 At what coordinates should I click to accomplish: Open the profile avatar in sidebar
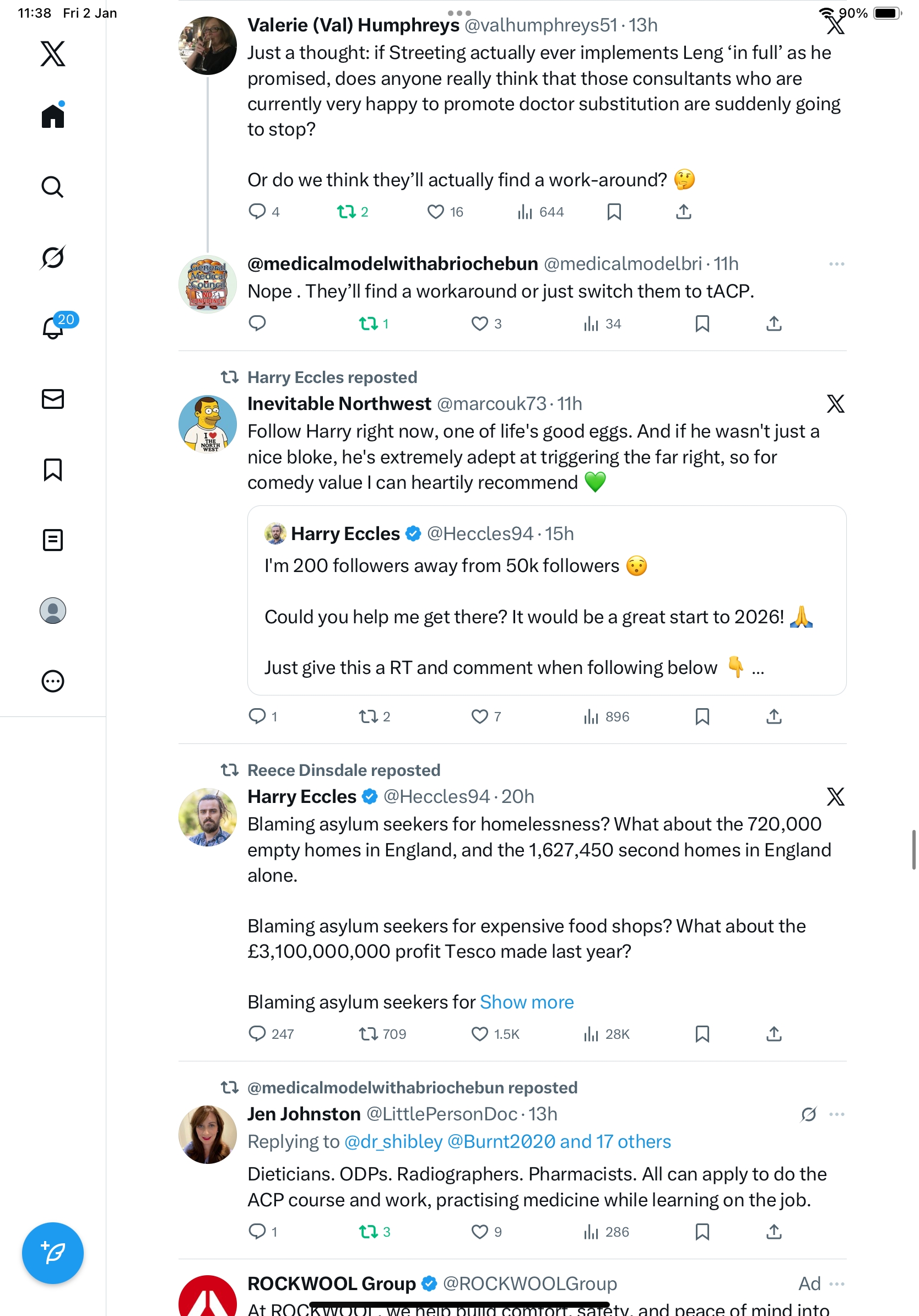click(x=53, y=611)
